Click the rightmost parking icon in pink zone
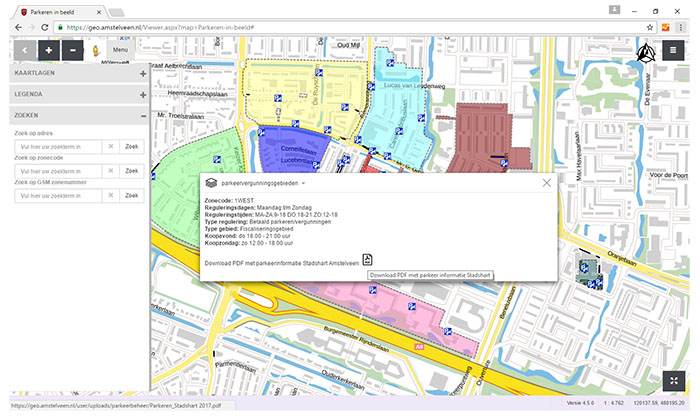Viewport: 700px width, 417px height. pyautogui.click(x=448, y=331)
